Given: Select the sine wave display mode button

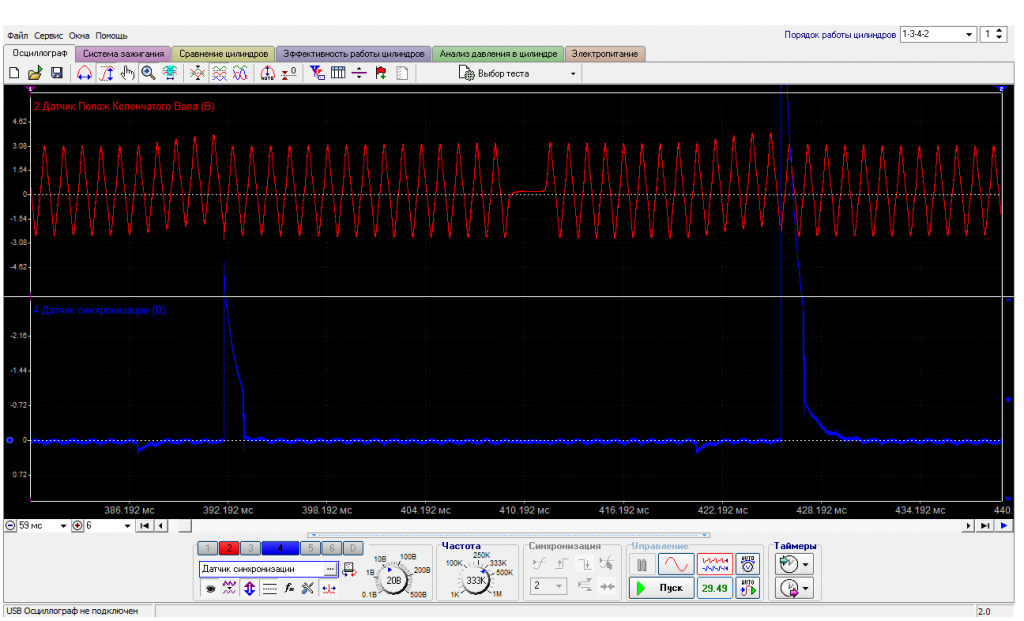Looking at the screenshot, I should click(676, 564).
